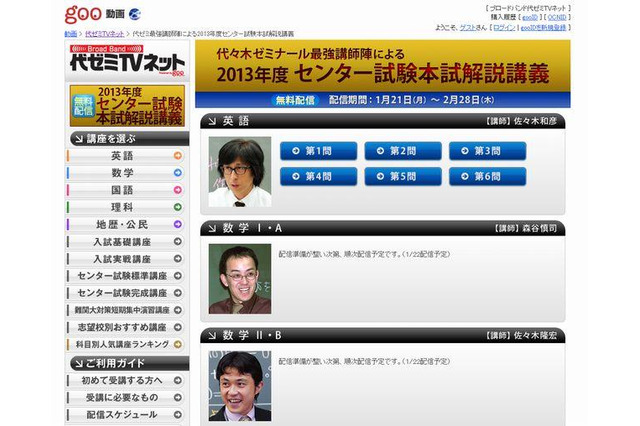This screenshot has width=640, height=426.
Task: Open 入試基礎講座 from the sidebar
Action: coord(125,242)
